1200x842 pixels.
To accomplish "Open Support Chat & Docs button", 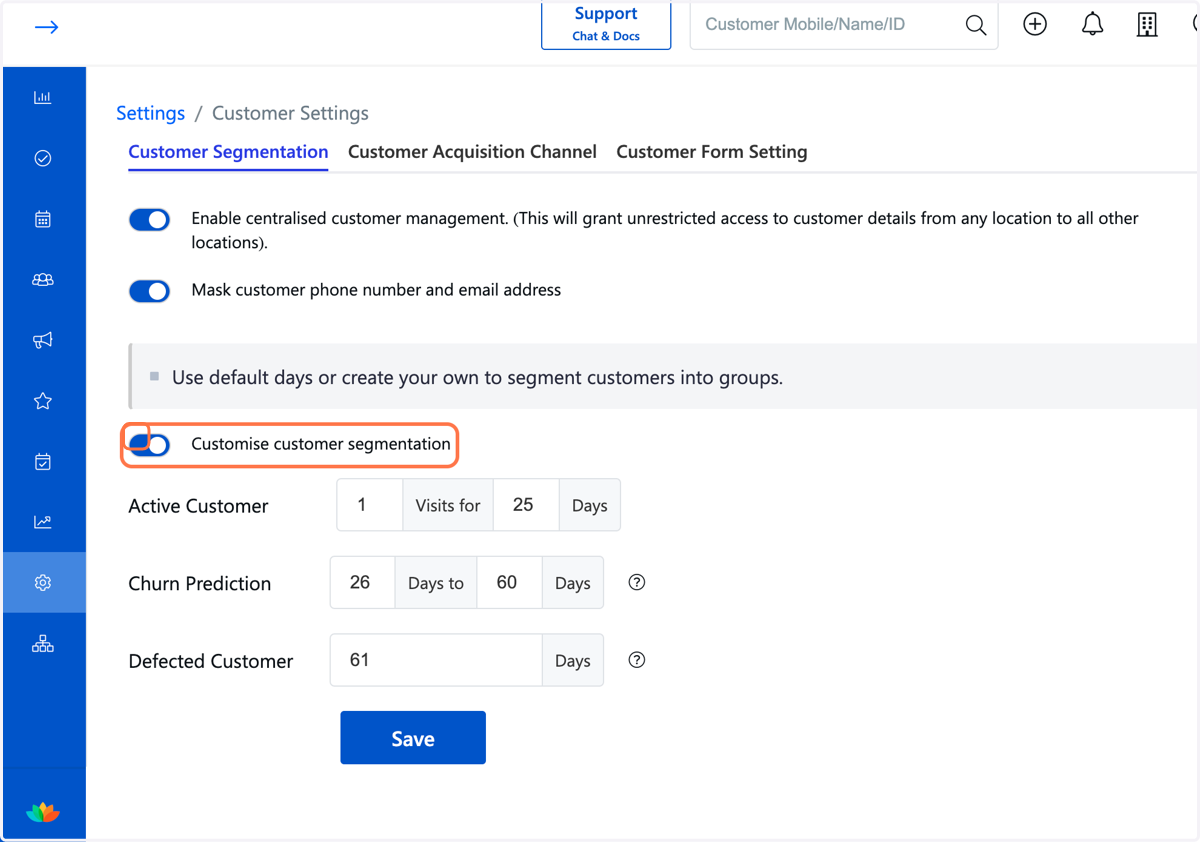I will (606, 25).
